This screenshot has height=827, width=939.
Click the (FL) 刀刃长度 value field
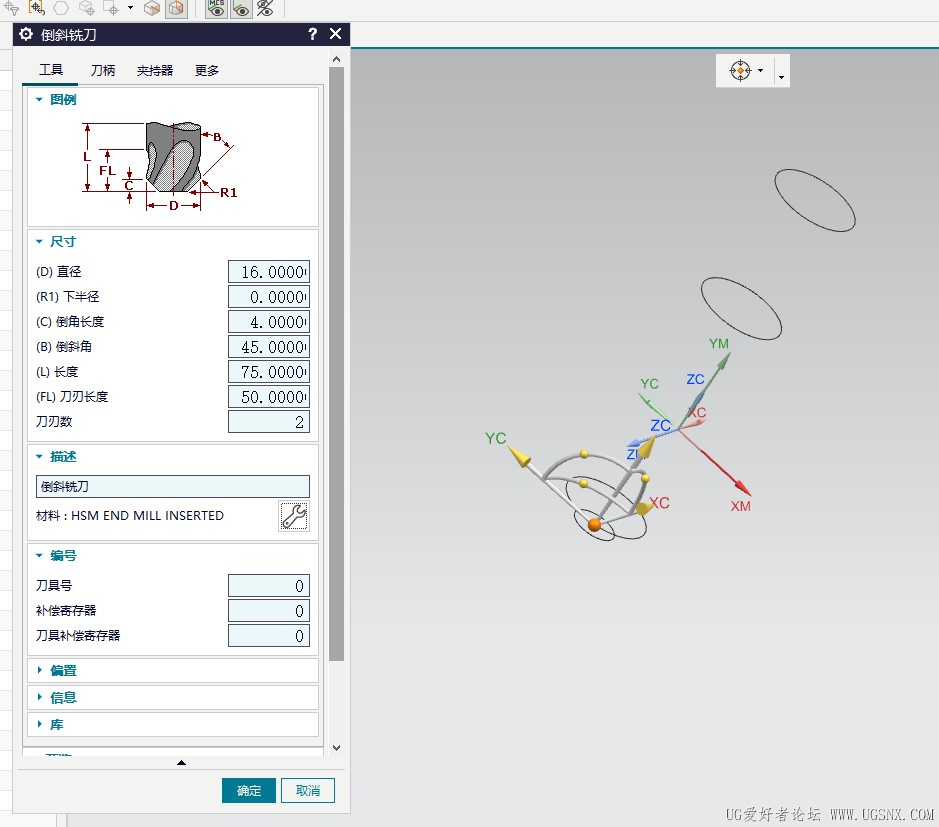(x=269, y=397)
